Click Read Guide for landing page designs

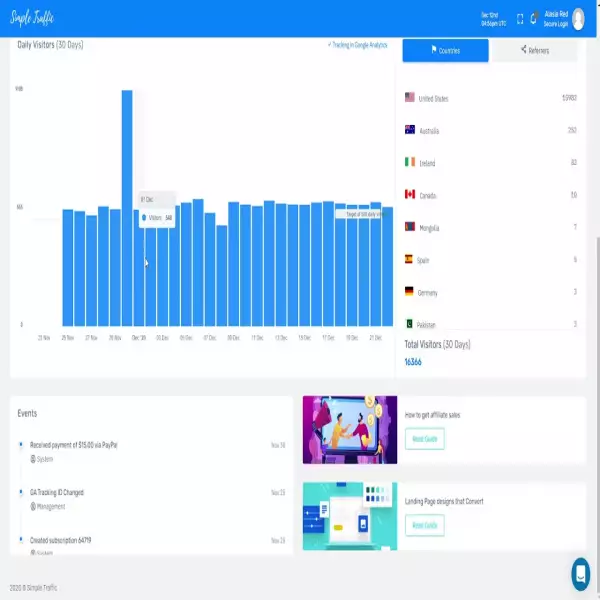tap(424, 525)
